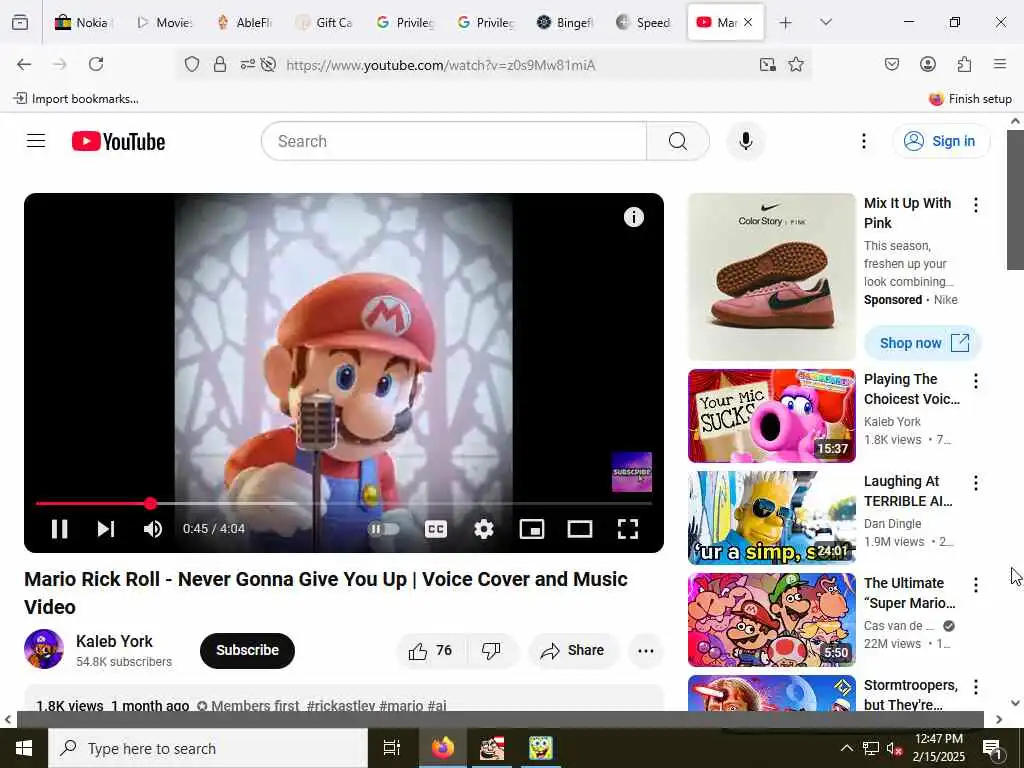This screenshot has width=1024, height=768.
Task: Open menu for The Ultimate Super Mario video
Action: [976, 585]
